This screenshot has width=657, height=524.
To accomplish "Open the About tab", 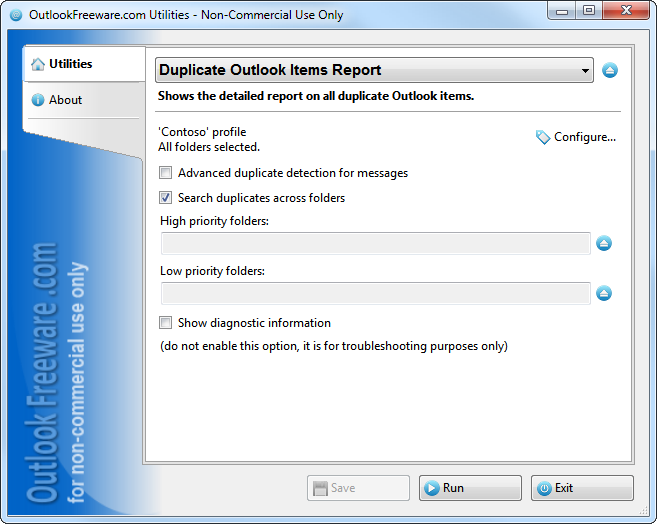I will [84, 100].
